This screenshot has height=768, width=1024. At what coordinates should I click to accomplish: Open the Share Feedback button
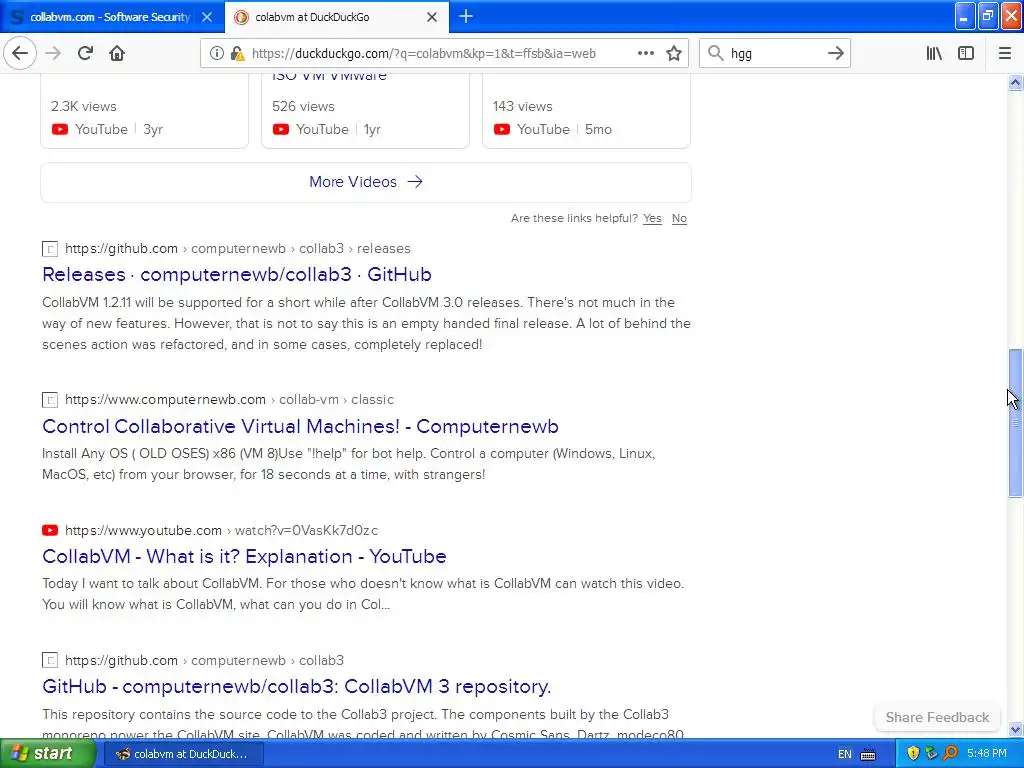click(937, 717)
